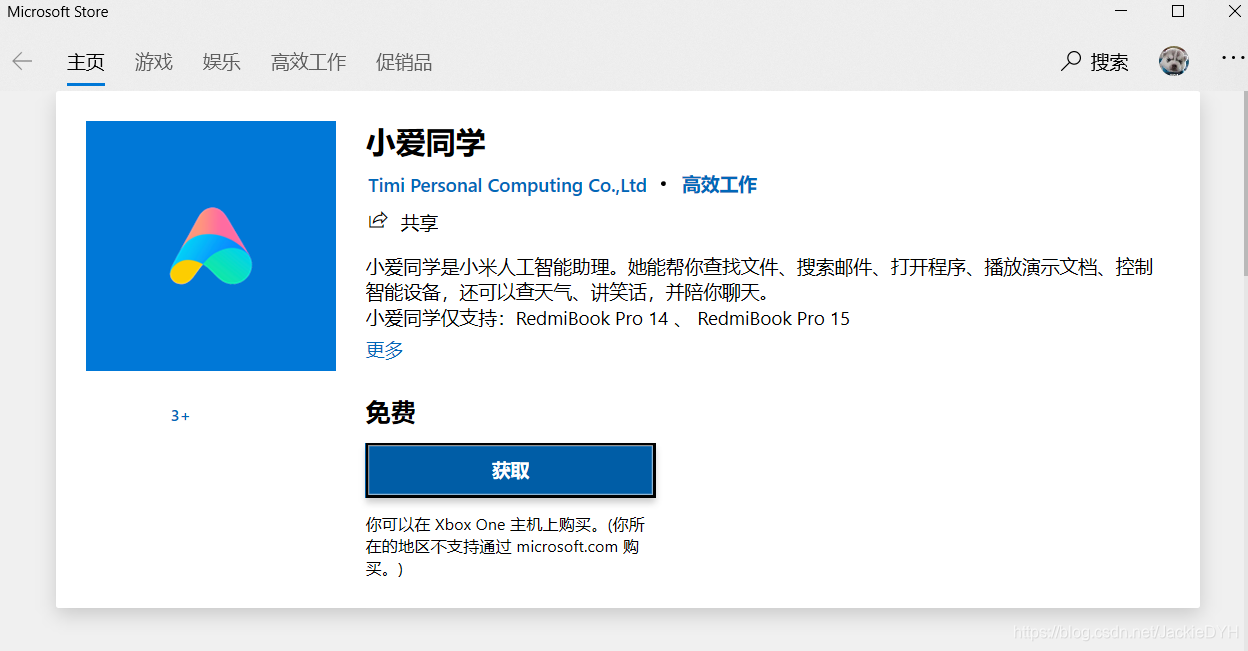This screenshot has height=651, width=1248.
Task: Open publisher Timi Personal Computing Co.,Ltd link
Action: 508,185
